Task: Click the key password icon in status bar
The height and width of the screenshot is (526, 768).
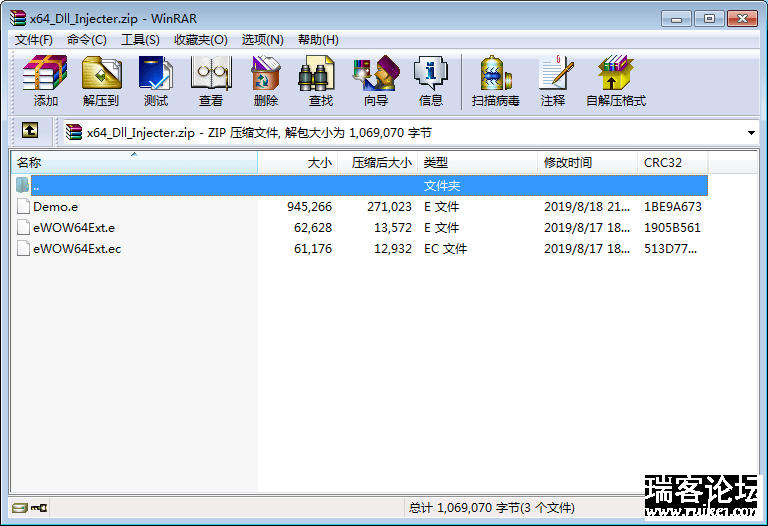Action: click(39, 507)
